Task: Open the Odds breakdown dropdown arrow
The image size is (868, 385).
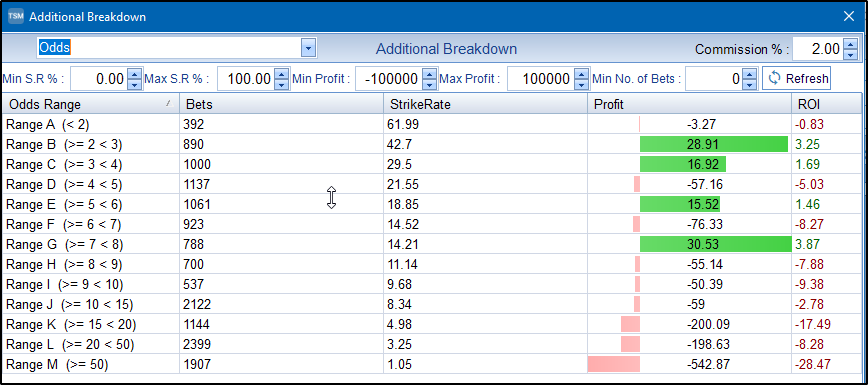Action: click(309, 48)
